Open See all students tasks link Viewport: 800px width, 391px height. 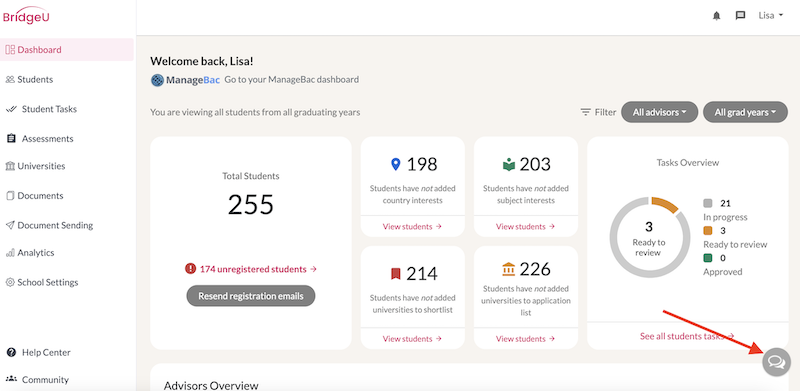click(x=687, y=336)
